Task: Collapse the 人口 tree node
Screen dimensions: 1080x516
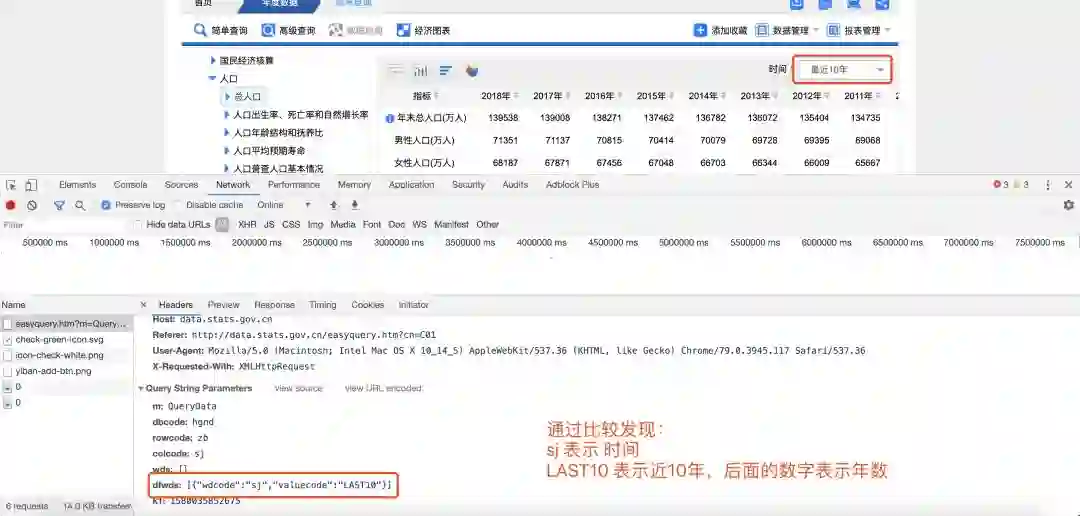Action: tap(213, 79)
